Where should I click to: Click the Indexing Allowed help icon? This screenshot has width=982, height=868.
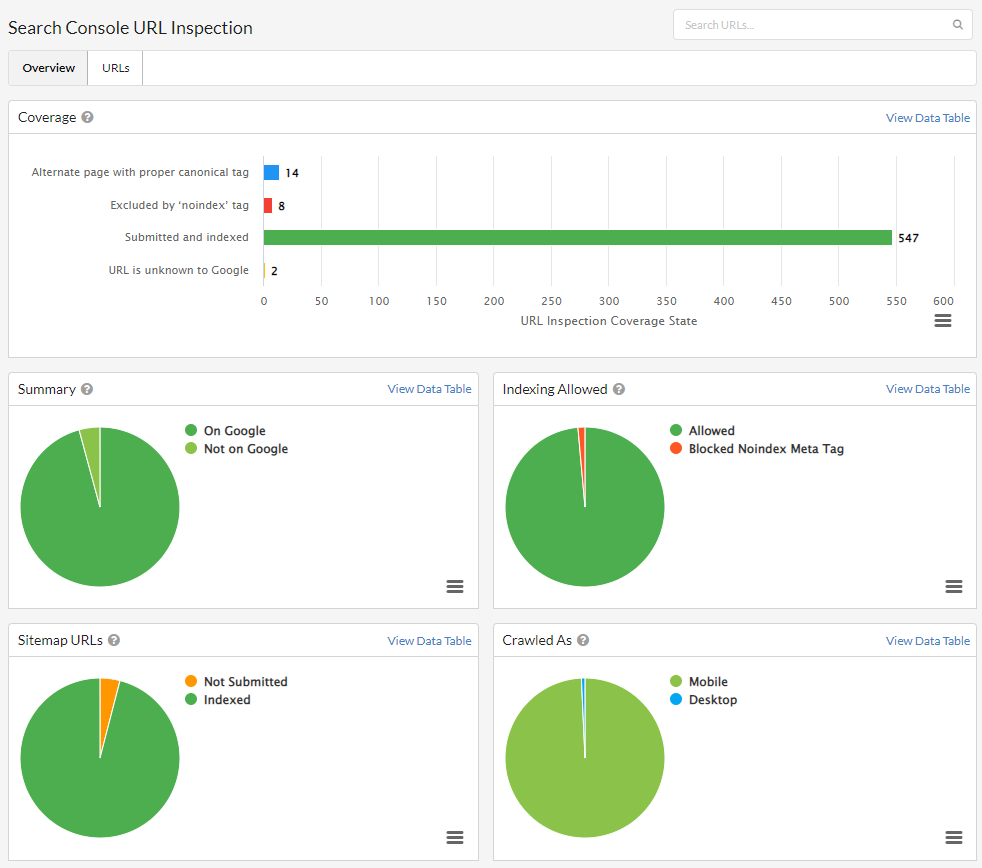tap(618, 389)
